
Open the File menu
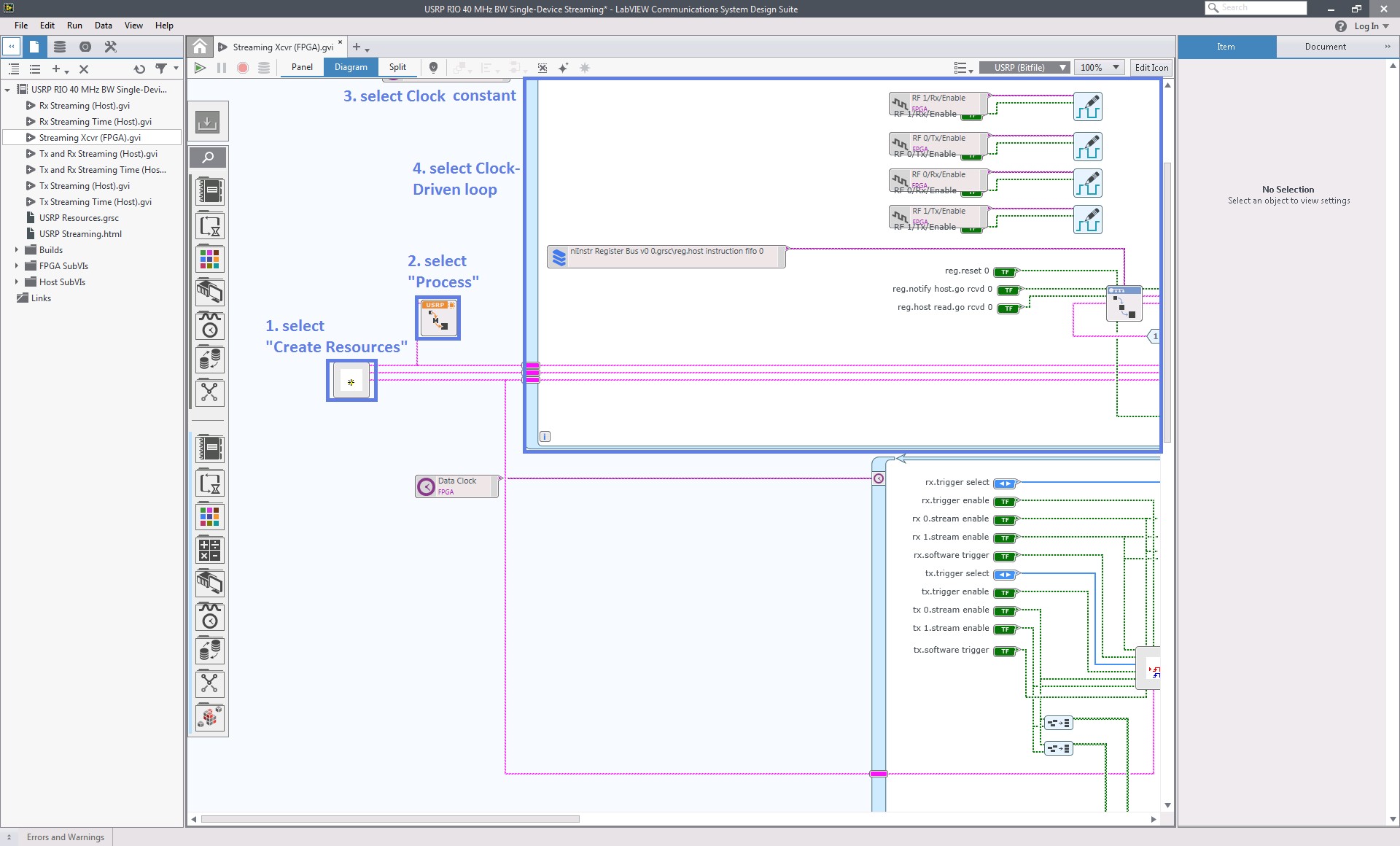pos(21,25)
